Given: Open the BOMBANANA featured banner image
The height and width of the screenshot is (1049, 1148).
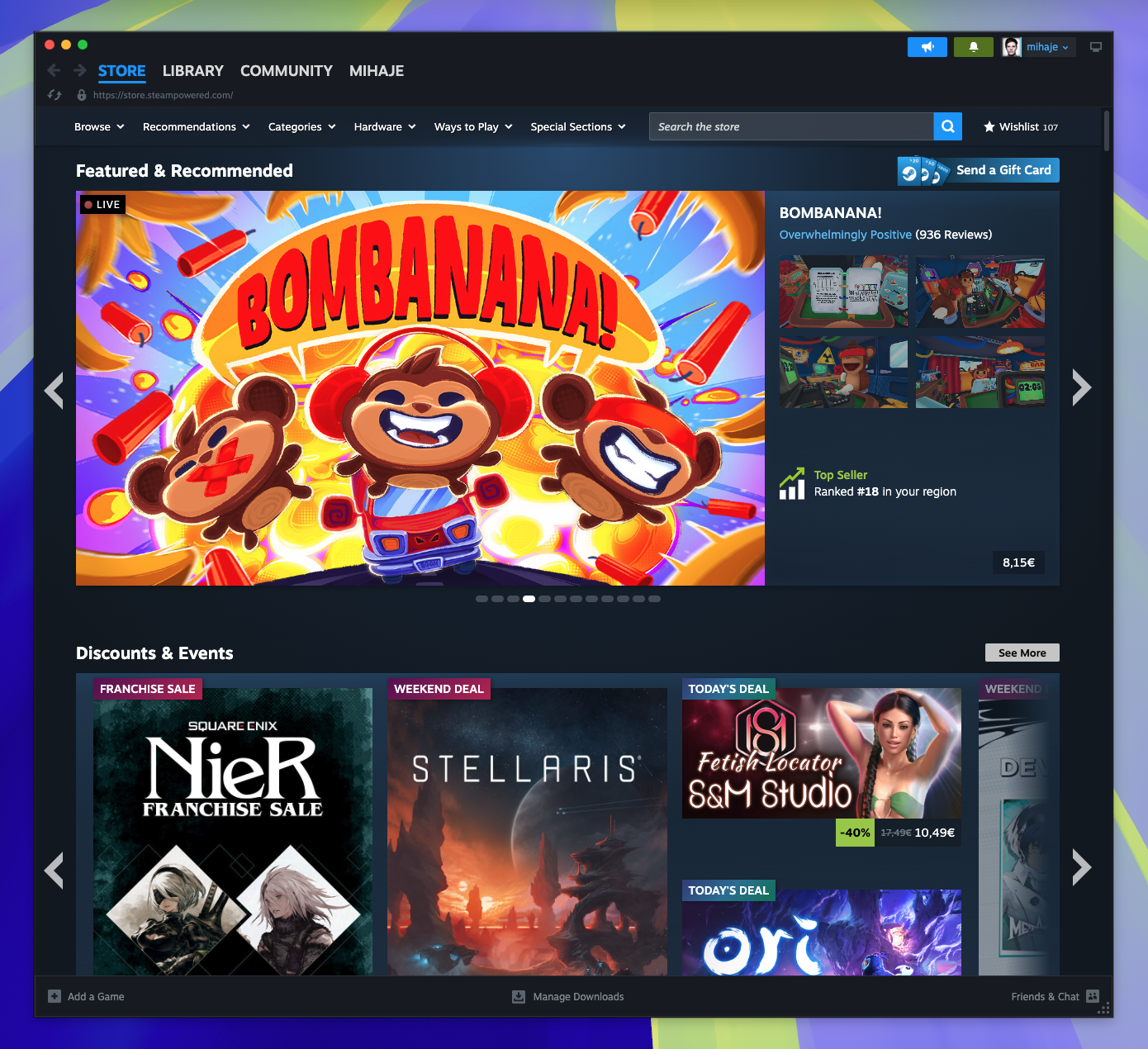Looking at the screenshot, I should tap(420, 388).
